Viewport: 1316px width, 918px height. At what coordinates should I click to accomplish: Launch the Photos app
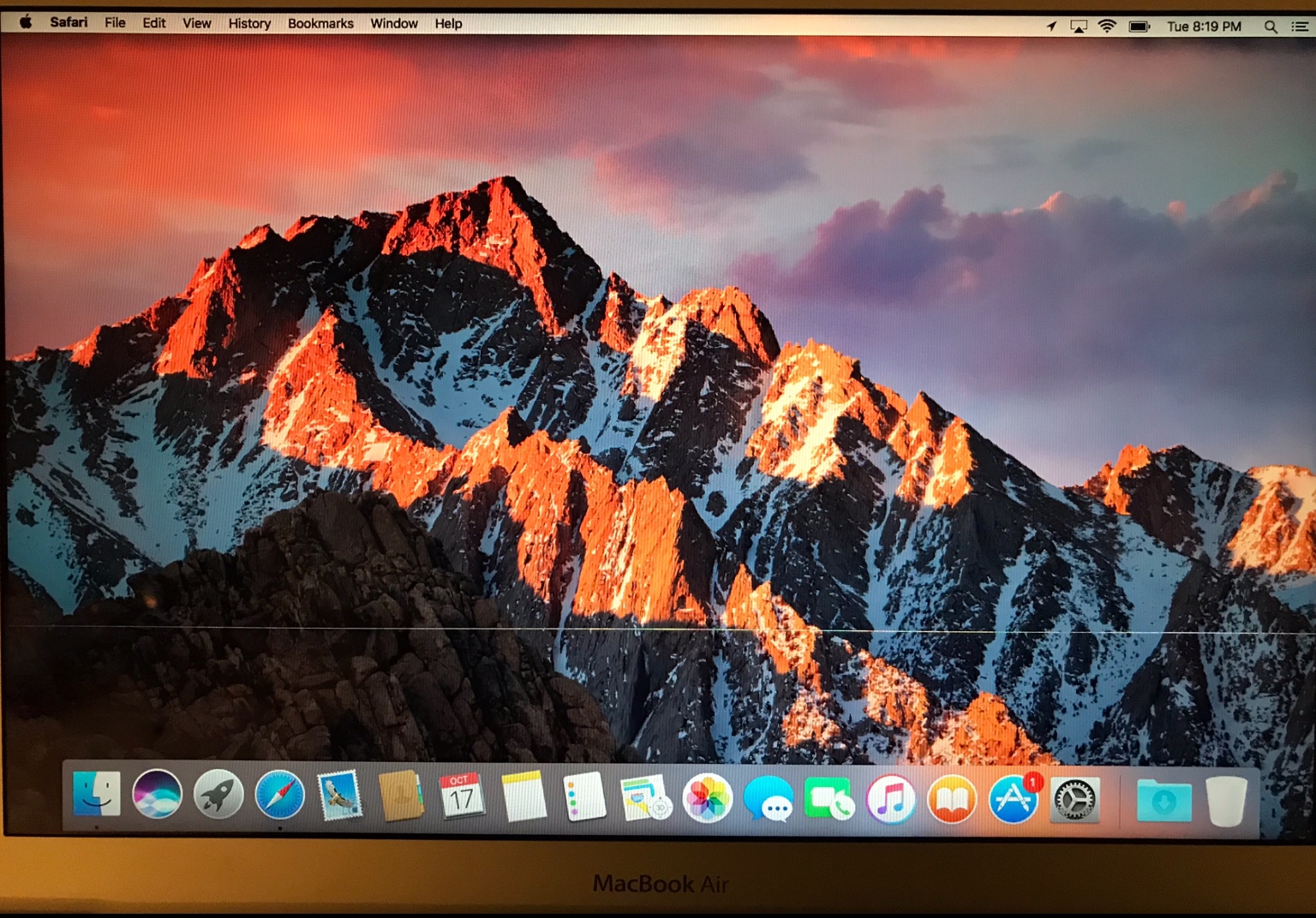click(707, 798)
